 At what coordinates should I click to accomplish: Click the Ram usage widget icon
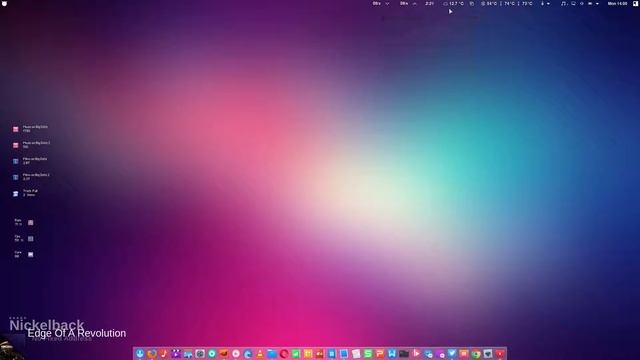pos(31,222)
